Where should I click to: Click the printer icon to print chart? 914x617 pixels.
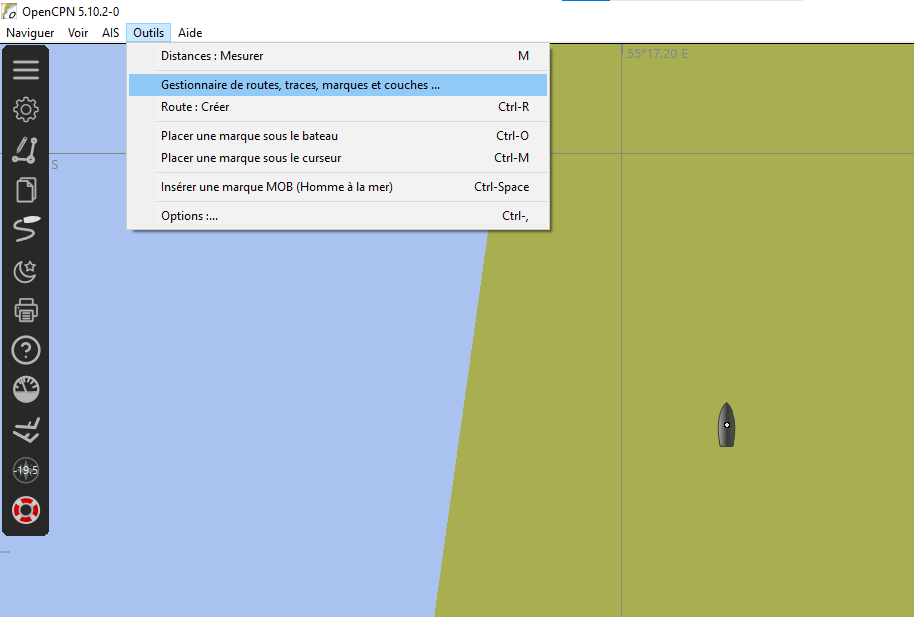[26, 310]
